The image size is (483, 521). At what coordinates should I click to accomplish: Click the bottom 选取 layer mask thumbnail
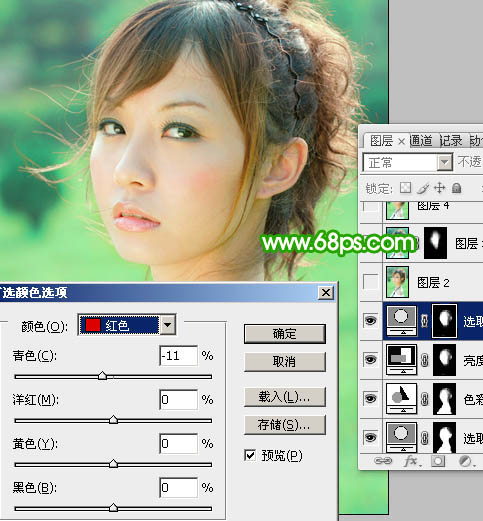(445, 437)
